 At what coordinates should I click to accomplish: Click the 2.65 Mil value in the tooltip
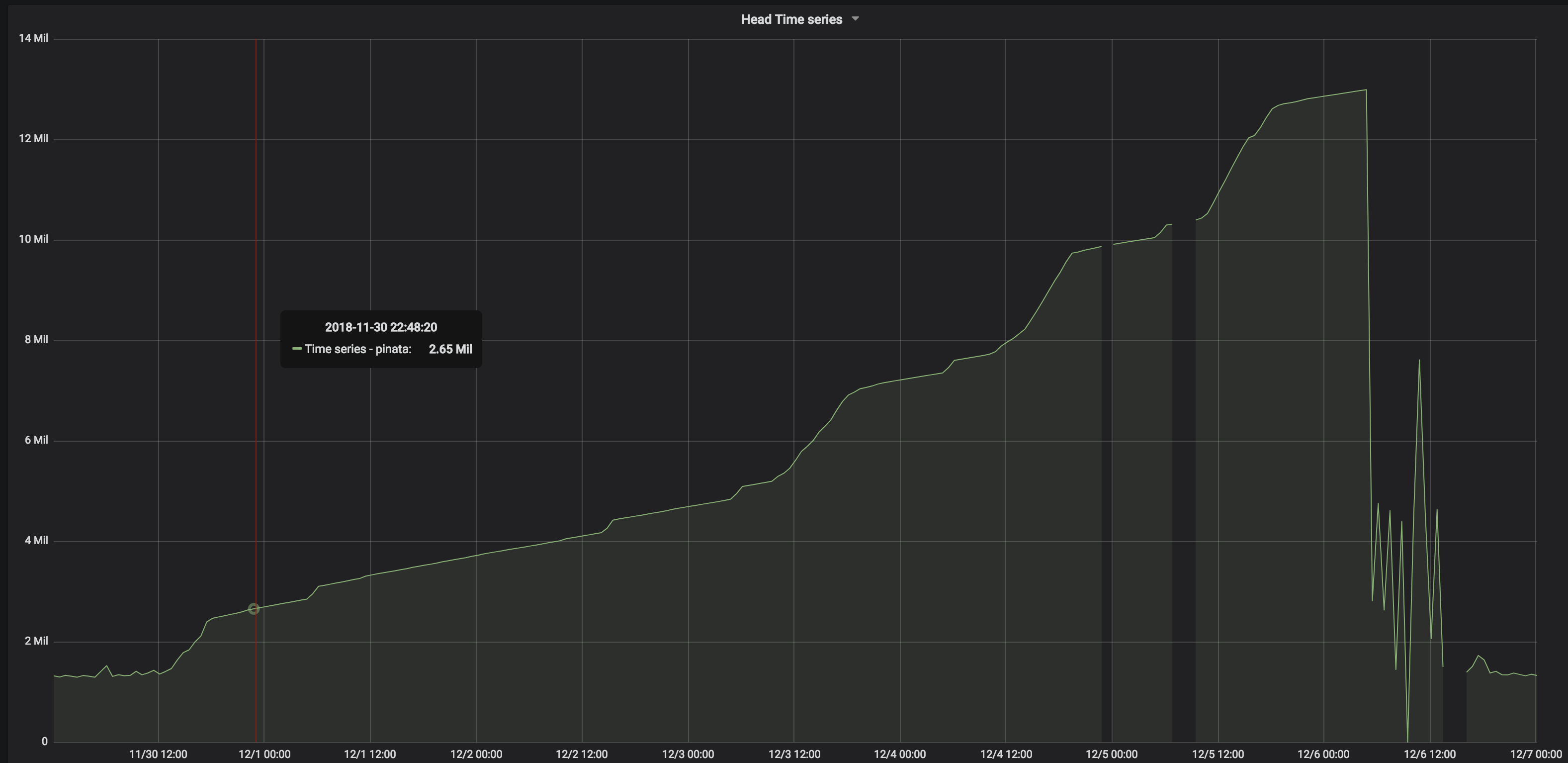(450, 349)
